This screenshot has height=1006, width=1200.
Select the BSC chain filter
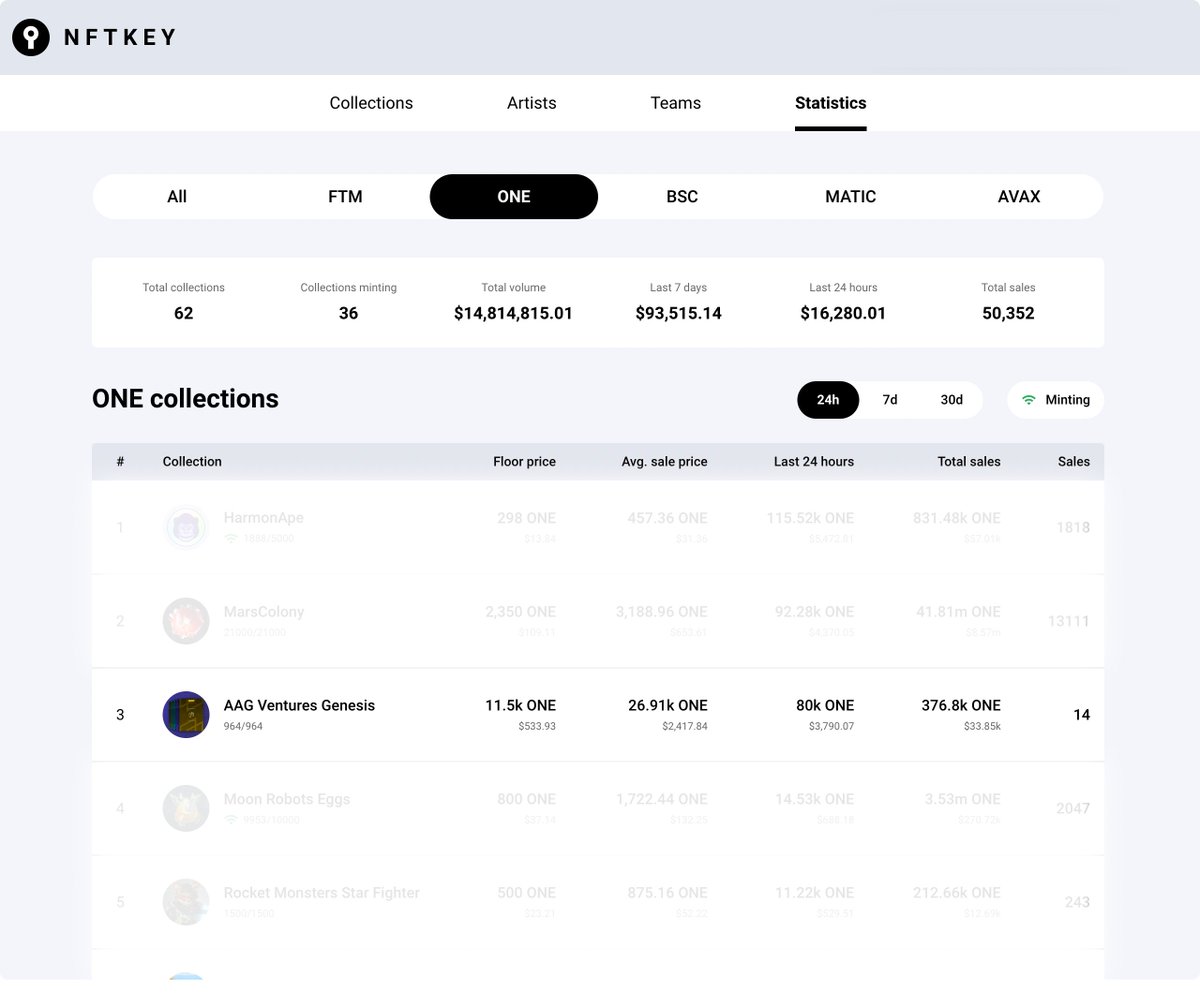[x=681, y=196]
